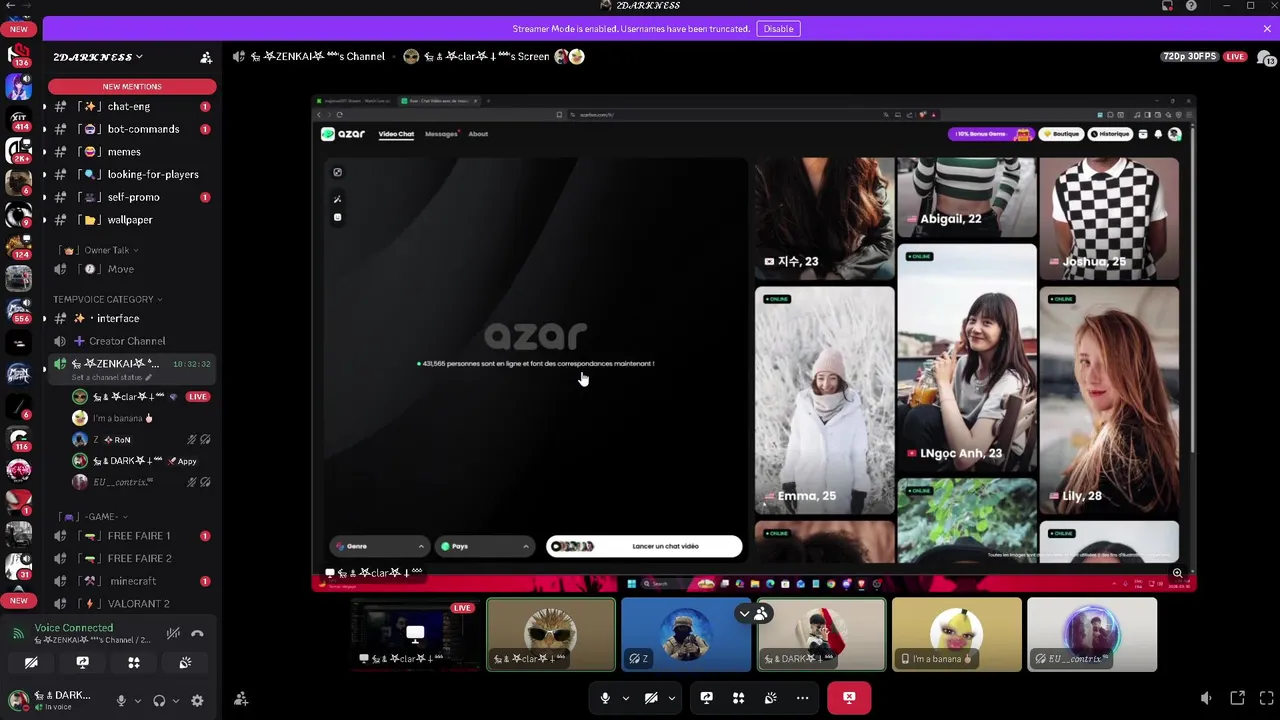The width and height of the screenshot is (1280, 720).
Task: Jump to NEW MENTIONS
Action: pos(132,87)
